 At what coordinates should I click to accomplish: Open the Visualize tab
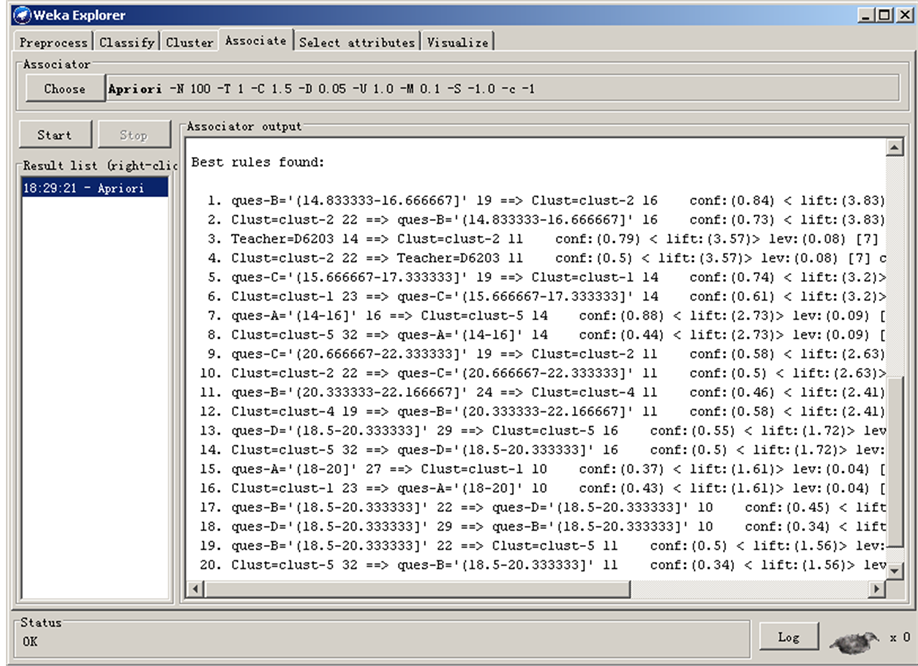pyautogui.click(x=458, y=42)
